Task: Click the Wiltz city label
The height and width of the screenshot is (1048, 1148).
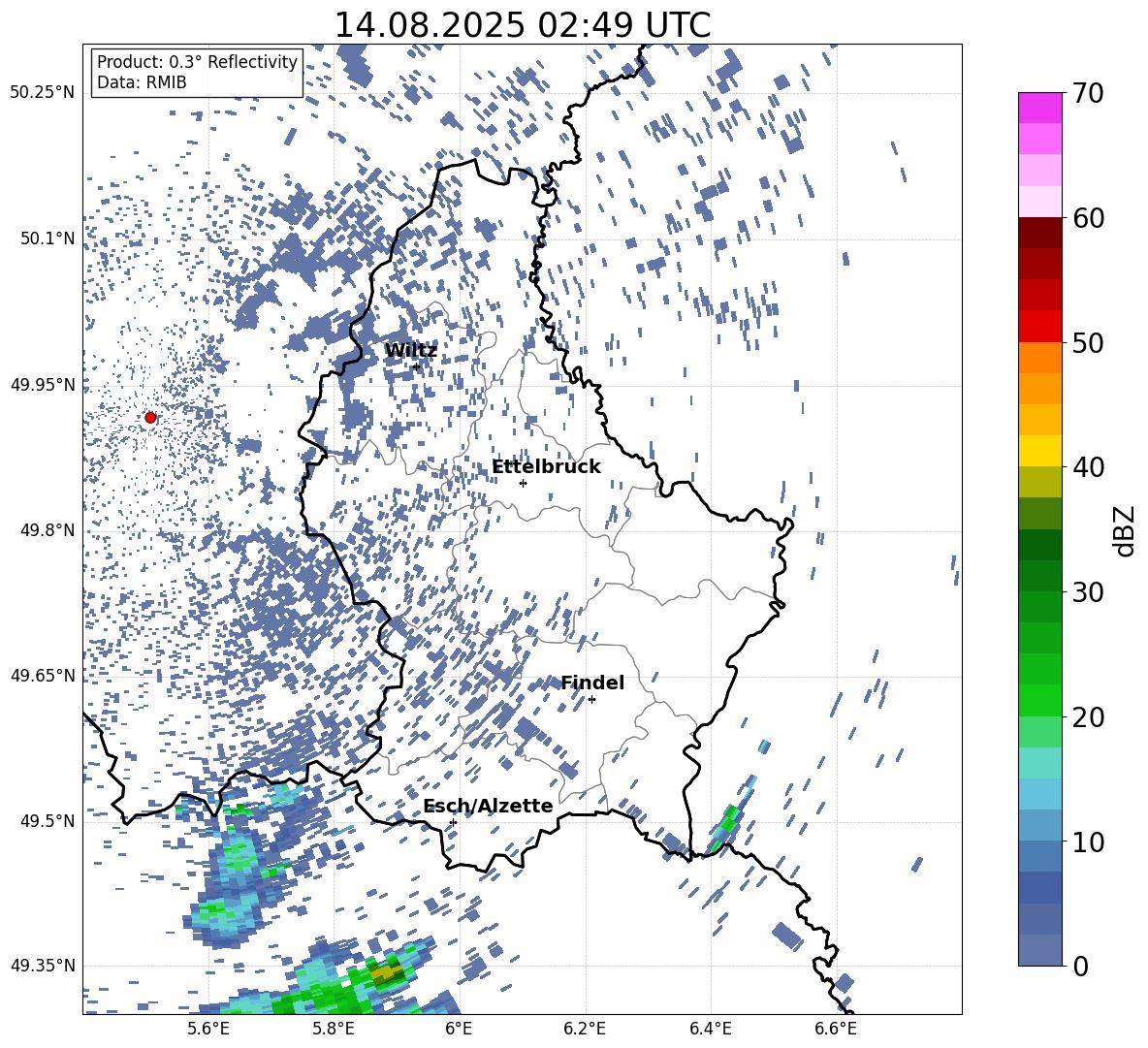Action: tap(411, 351)
